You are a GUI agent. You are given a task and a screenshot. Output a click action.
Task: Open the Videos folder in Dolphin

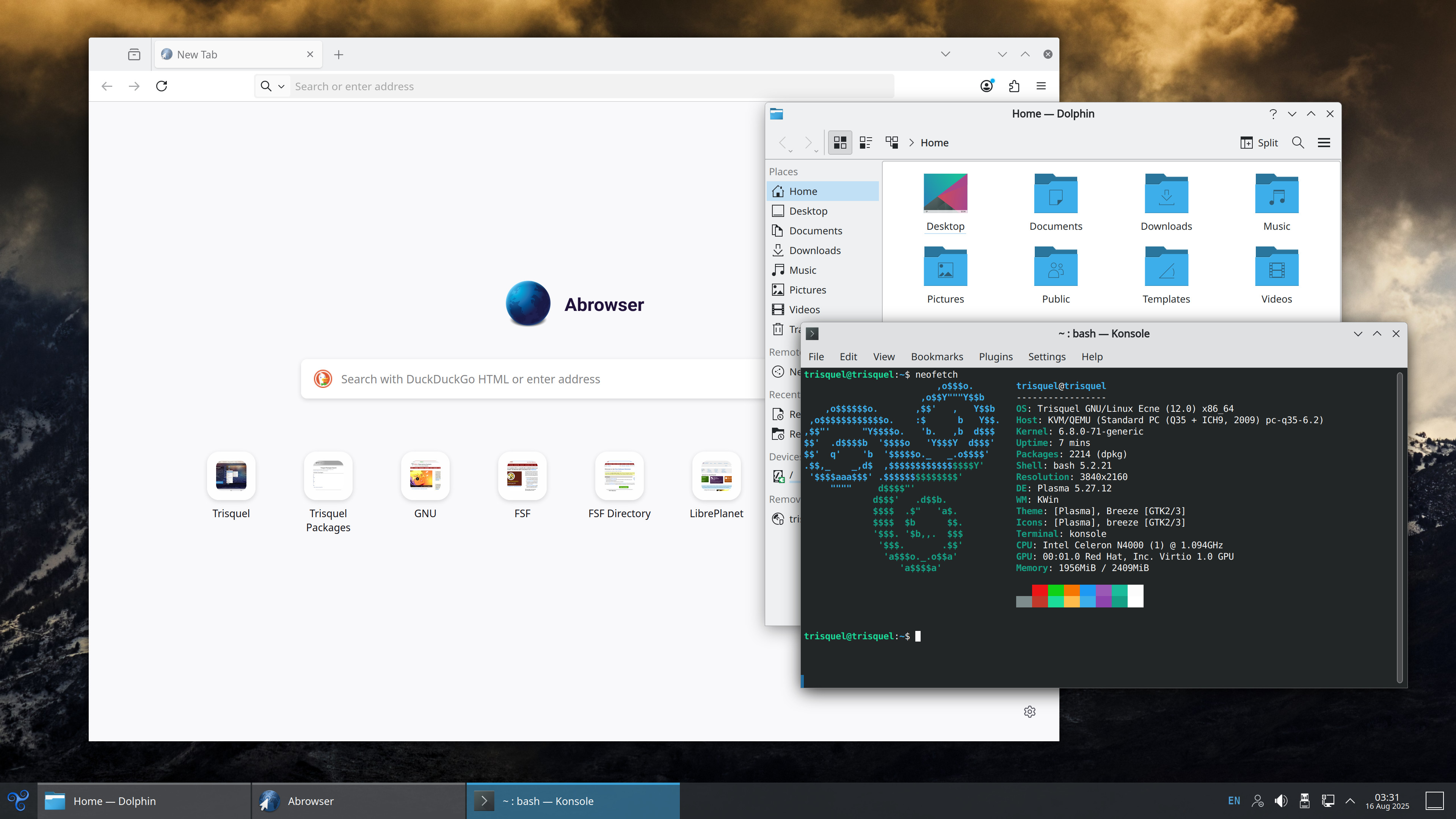pyautogui.click(x=1277, y=275)
